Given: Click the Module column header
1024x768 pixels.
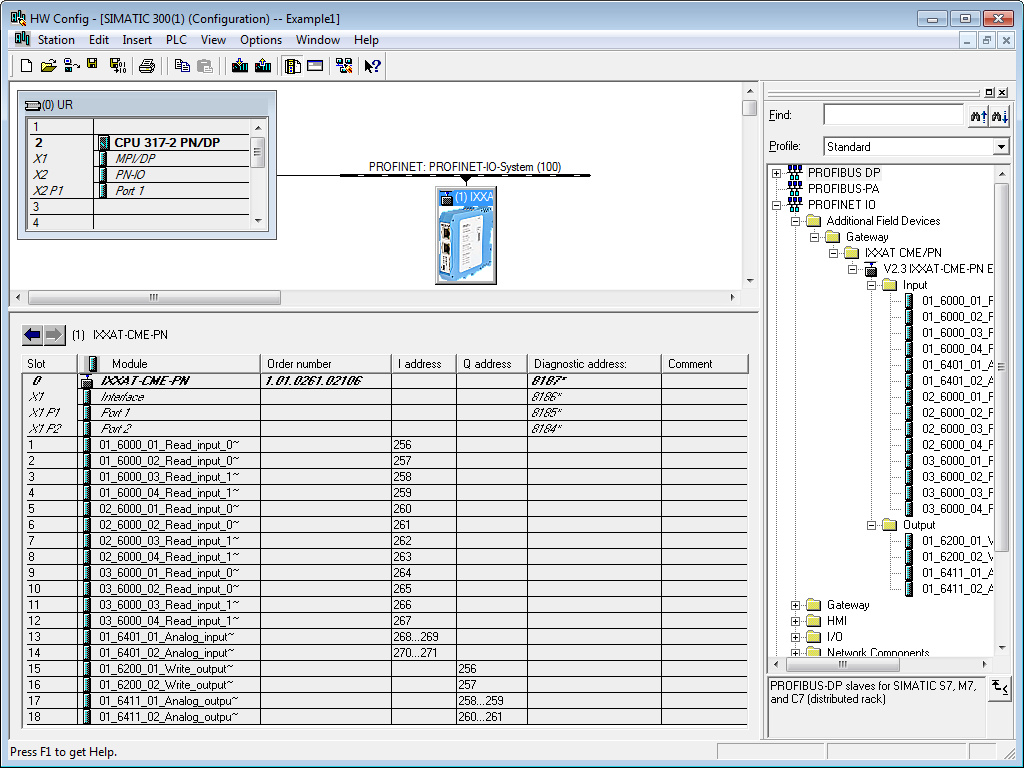Looking at the screenshot, I should [x=168, y=364].
